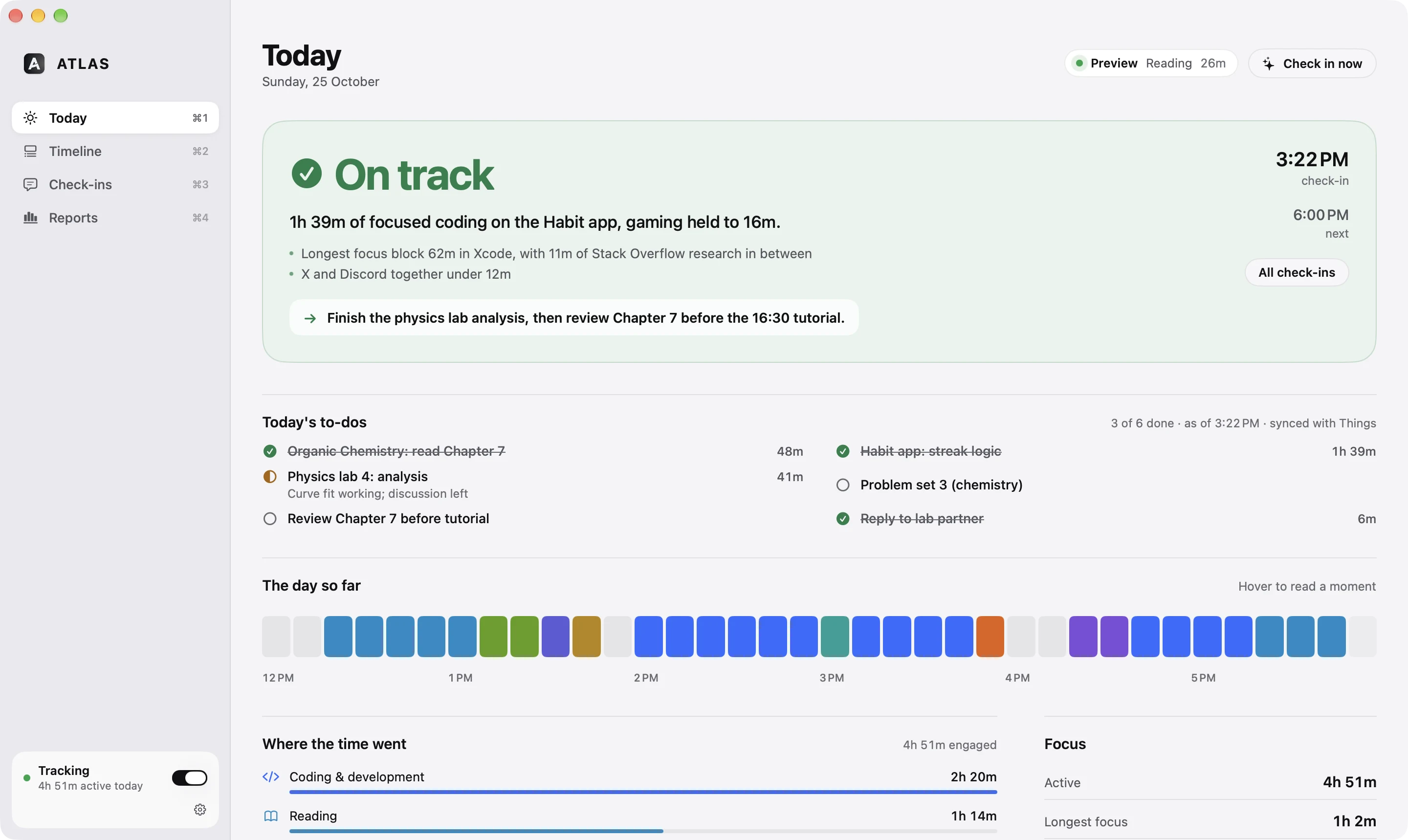Image resolution: width=1408 pixels, height=840 pixels.
Task: Open All check-ins button
Action: point(1297,272)
